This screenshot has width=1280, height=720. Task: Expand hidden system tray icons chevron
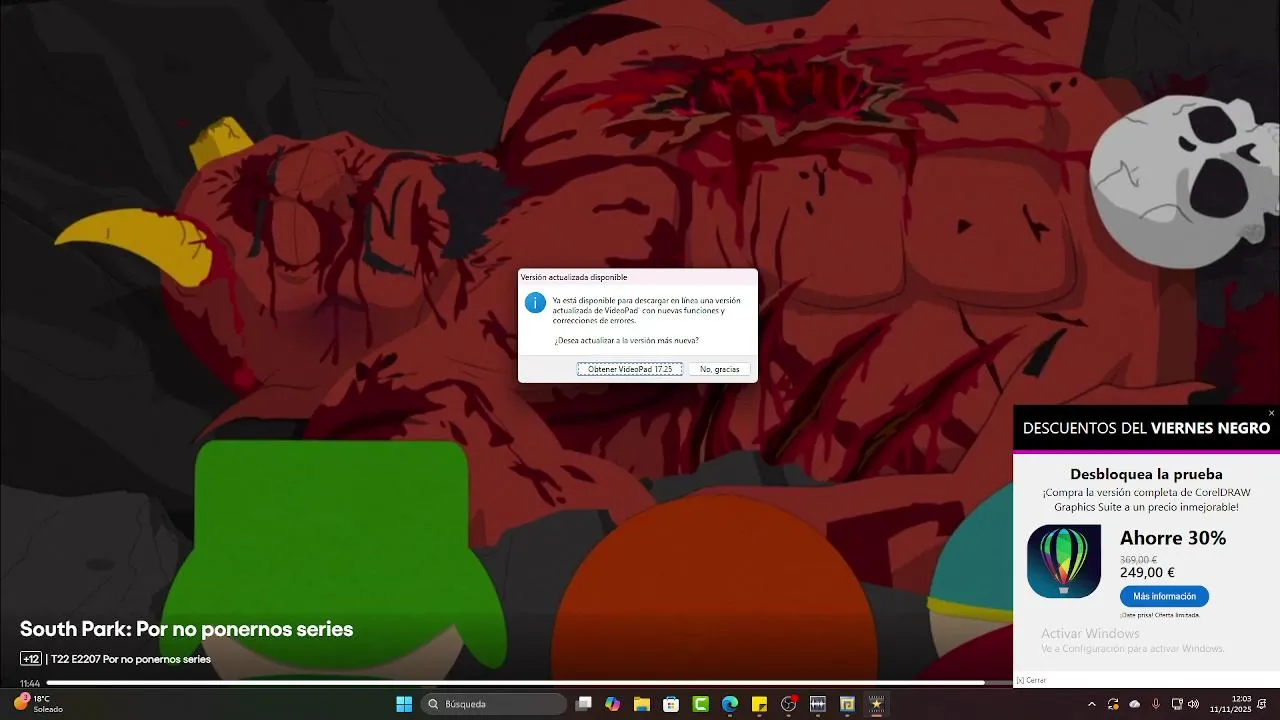pyautogui.click(x=1091, y=704)
